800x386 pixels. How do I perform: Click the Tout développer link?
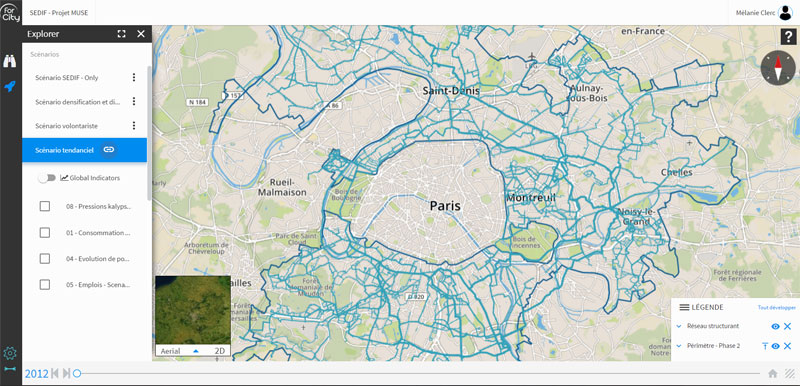[x=777, y=308]
